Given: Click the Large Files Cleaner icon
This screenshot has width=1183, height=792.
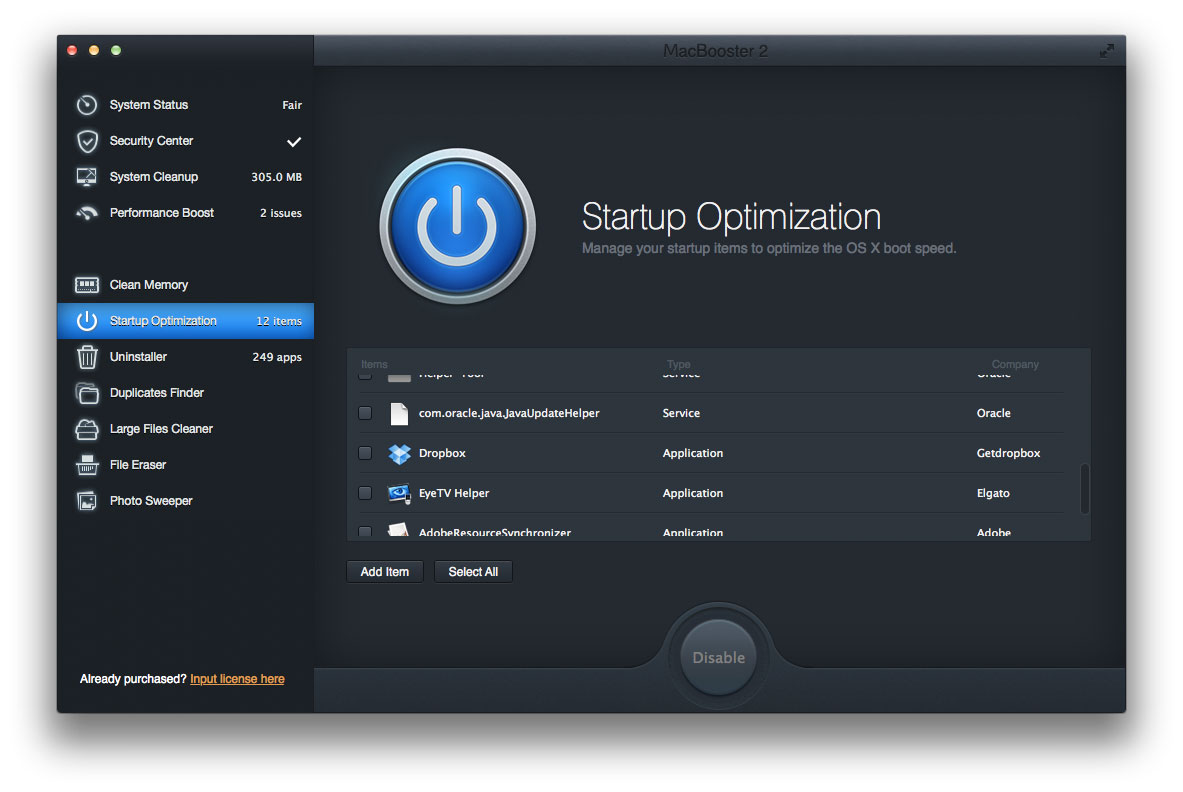Looking at the screenshot, I should [x=87, y=429].
